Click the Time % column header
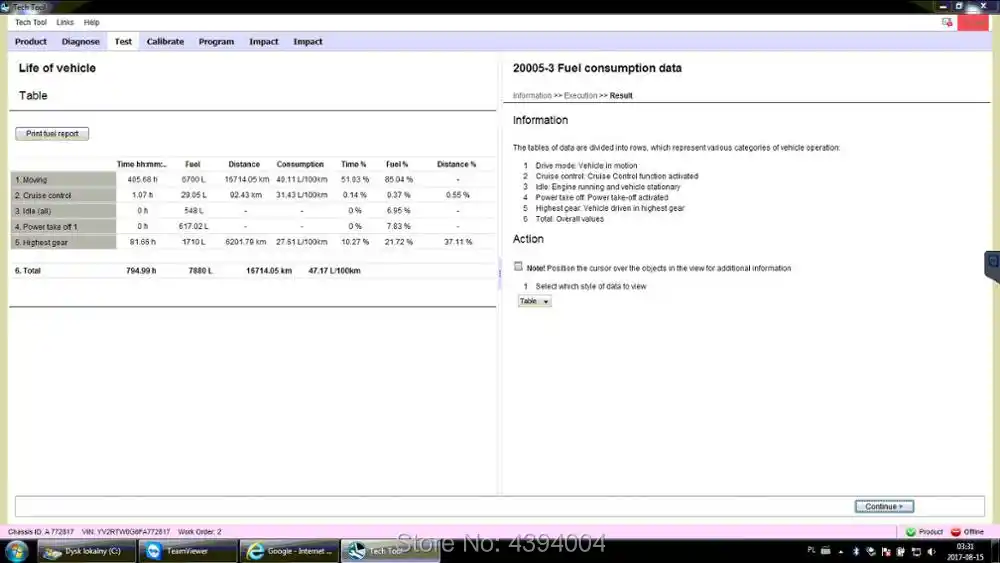Screen dimensions: 1000x563 click(353, 165)
